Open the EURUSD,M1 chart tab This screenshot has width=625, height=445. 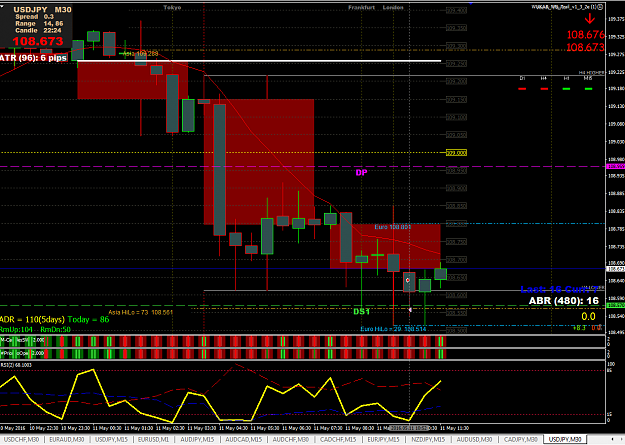153,439
